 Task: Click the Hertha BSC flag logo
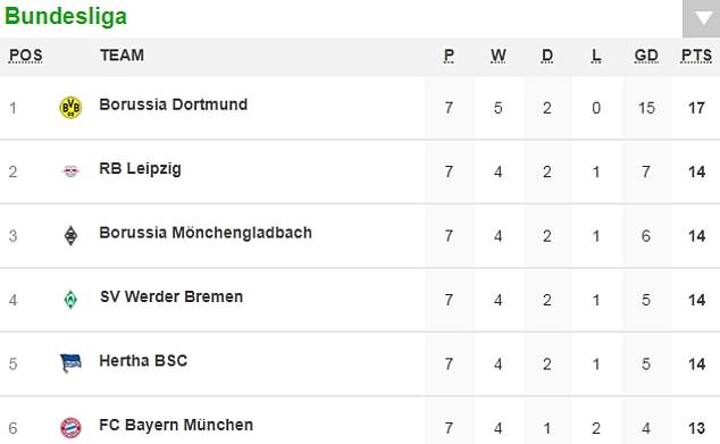(x=70, y=363)
